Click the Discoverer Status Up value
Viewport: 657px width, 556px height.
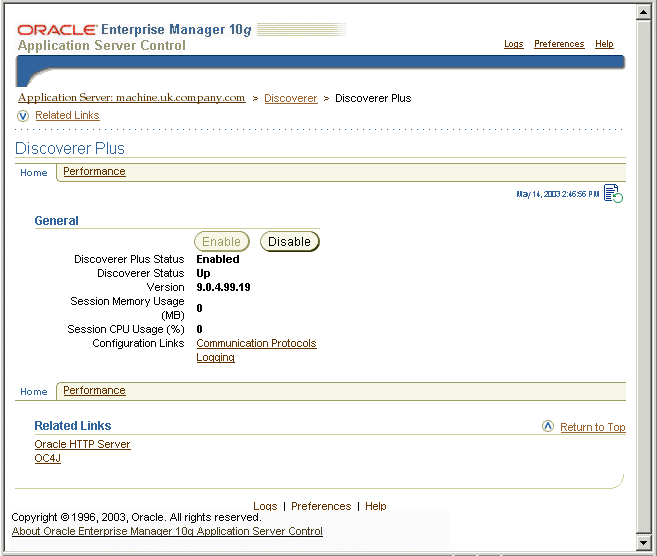click(x=203, y=274)
